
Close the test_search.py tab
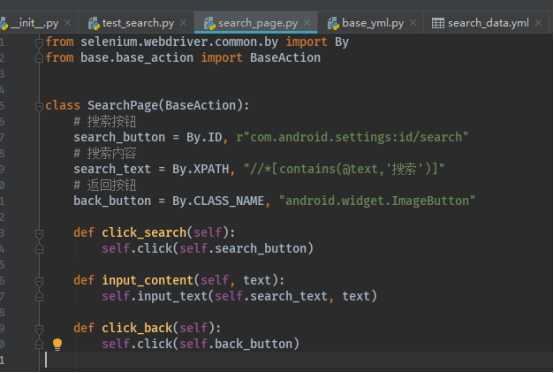[x=183, y=23]
